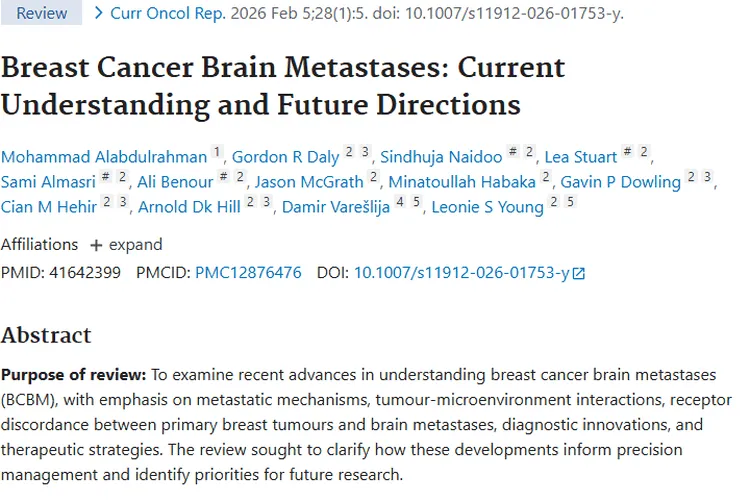Open Lea Stuart author page
Viewport: 750px width, 500px height.
[x=580, y=156]
